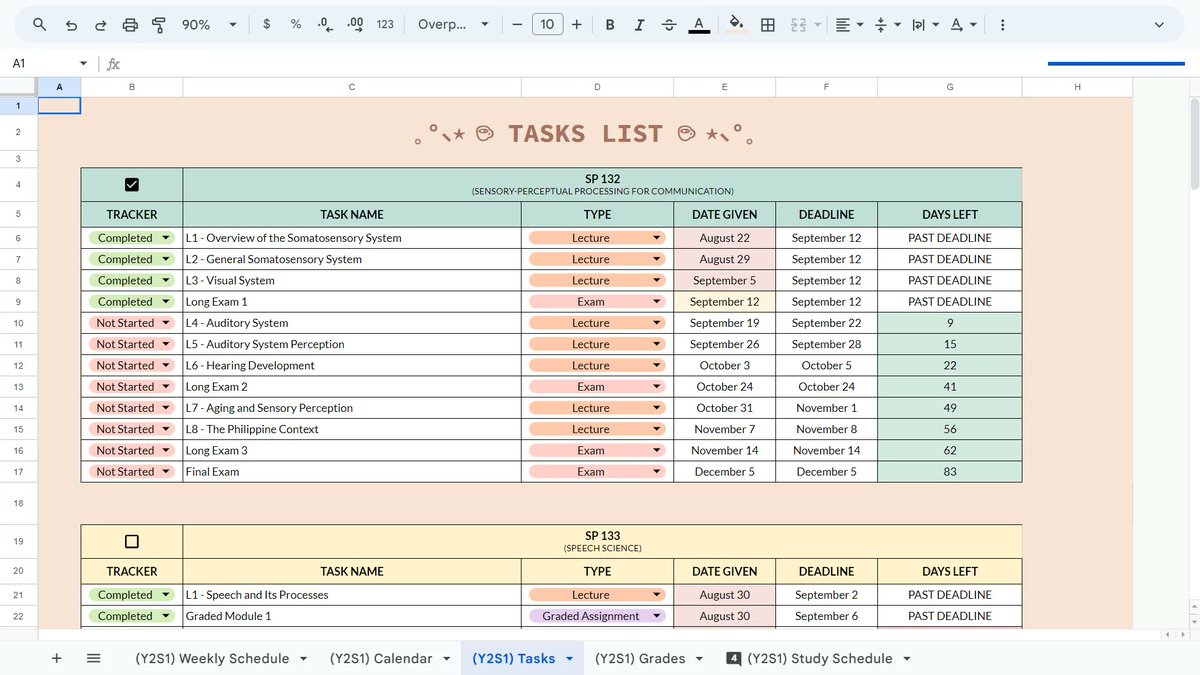Toggle the SP 132 checkbox

click(x=132, y=184)
